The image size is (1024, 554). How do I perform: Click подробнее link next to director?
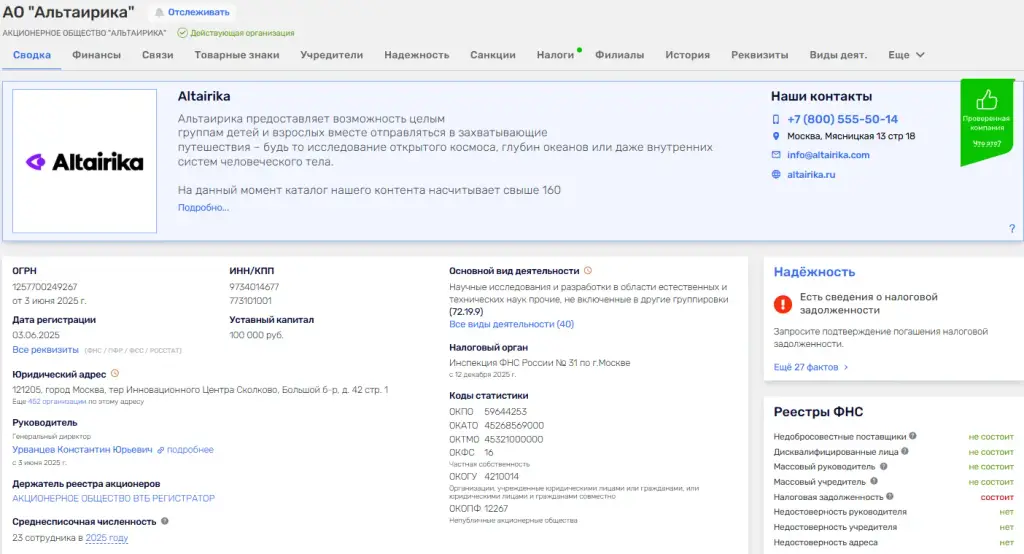point(190,450)
